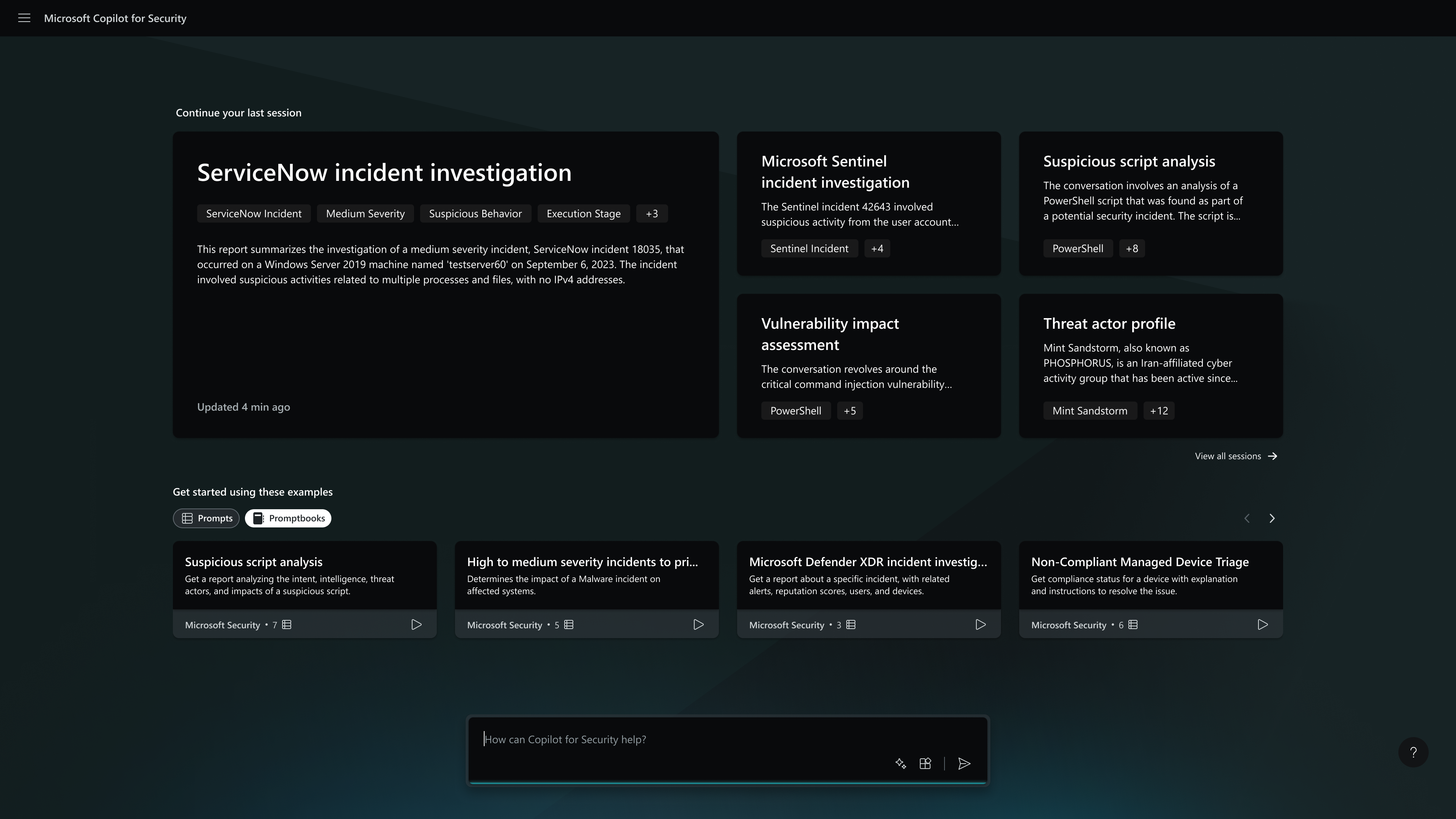This screenshot has height=819, width=1456.
Task: Click the sparkle prompts icon in the prompt bar
Action: (901, 764)
